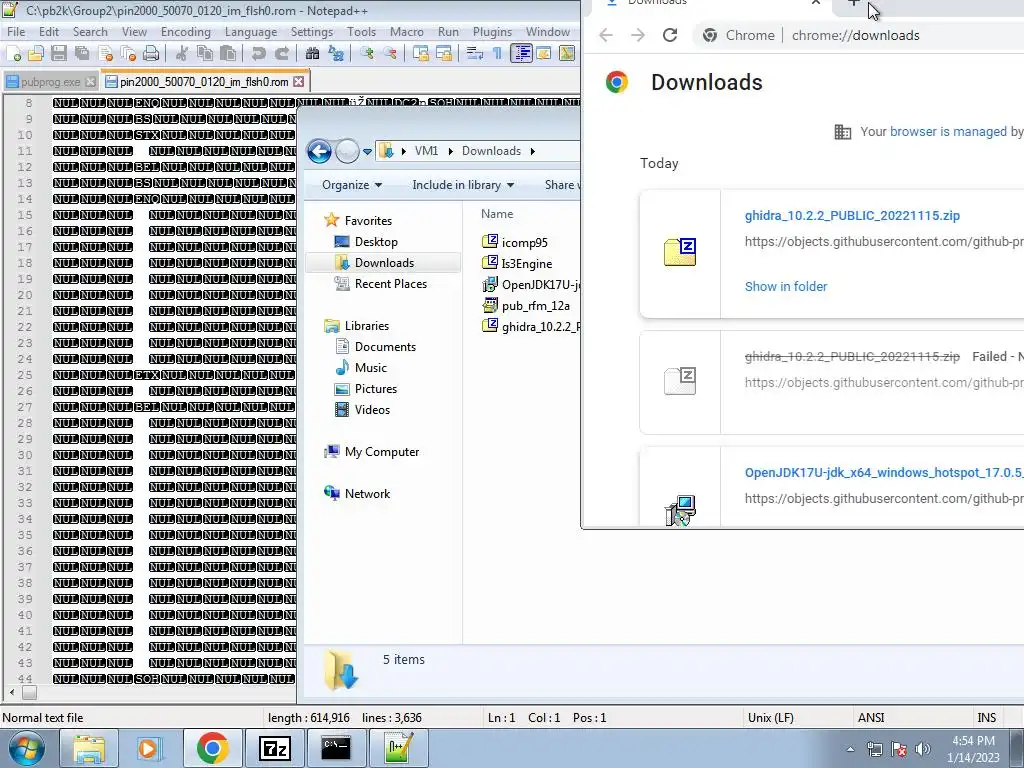Open the File menu in Notepad++
This screenshot has width=1024, height=768.
click(x=16, y=31)
